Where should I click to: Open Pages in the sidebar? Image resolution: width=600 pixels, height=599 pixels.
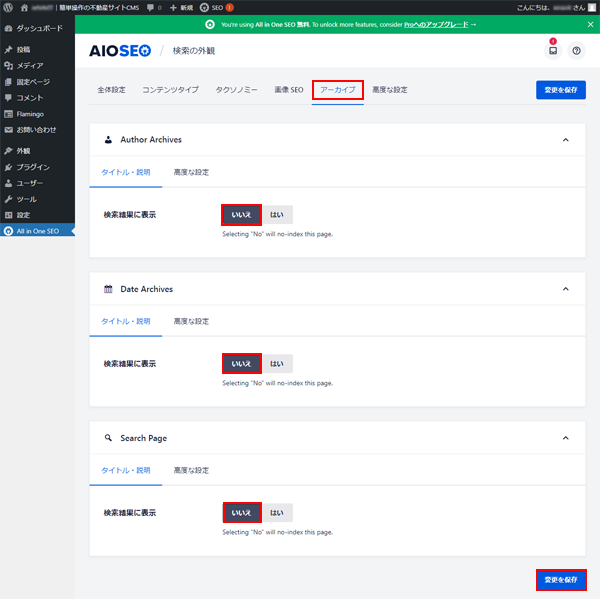(x=38, y=82)
